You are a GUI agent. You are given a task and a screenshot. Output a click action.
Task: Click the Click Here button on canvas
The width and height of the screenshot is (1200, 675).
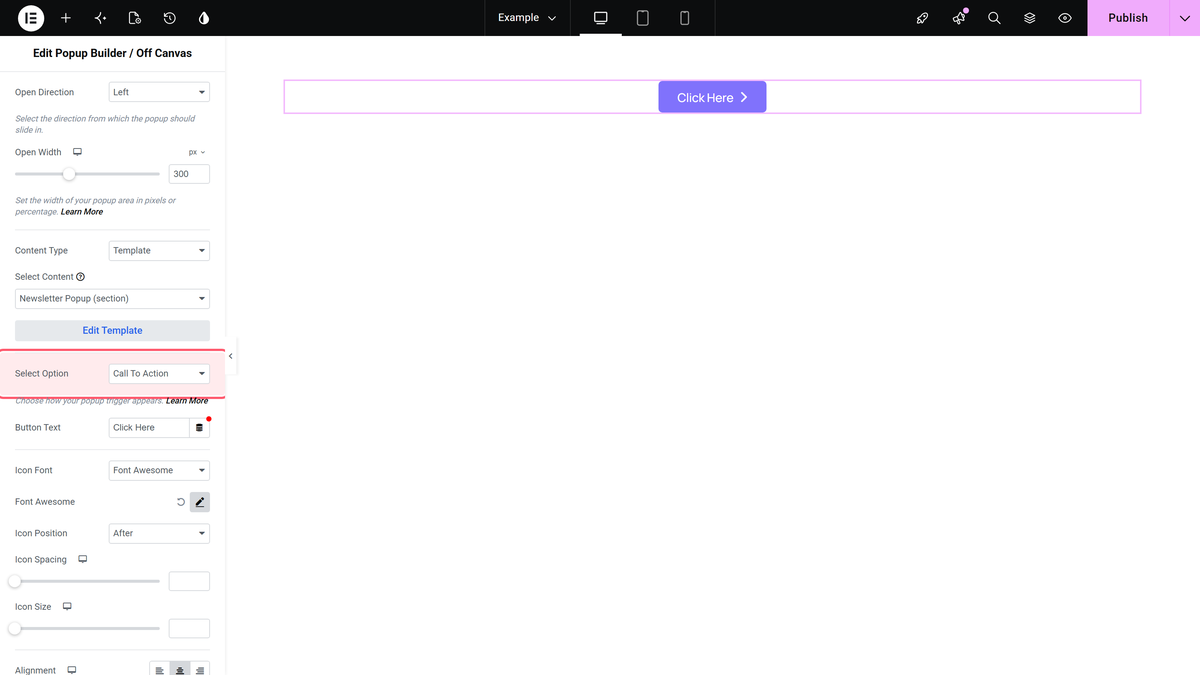tap(712, 97)
